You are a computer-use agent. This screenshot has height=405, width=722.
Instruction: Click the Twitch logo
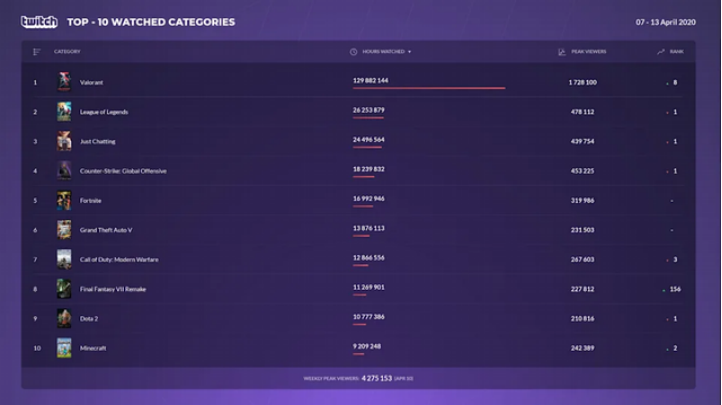(39, 22)
